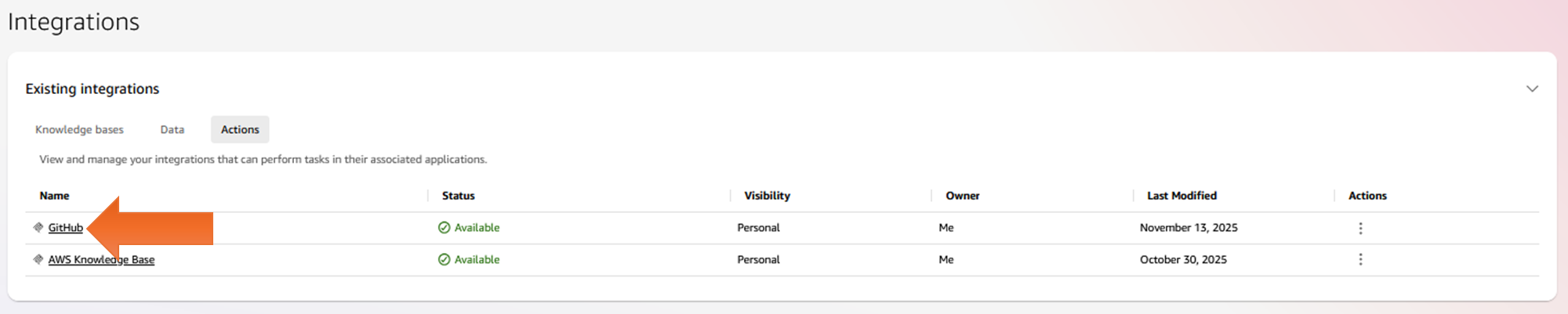Viewport: 1568px width, 314px height.
Task: Click the November 13, 2025 date cell
Action: [x=1189, y=228]
